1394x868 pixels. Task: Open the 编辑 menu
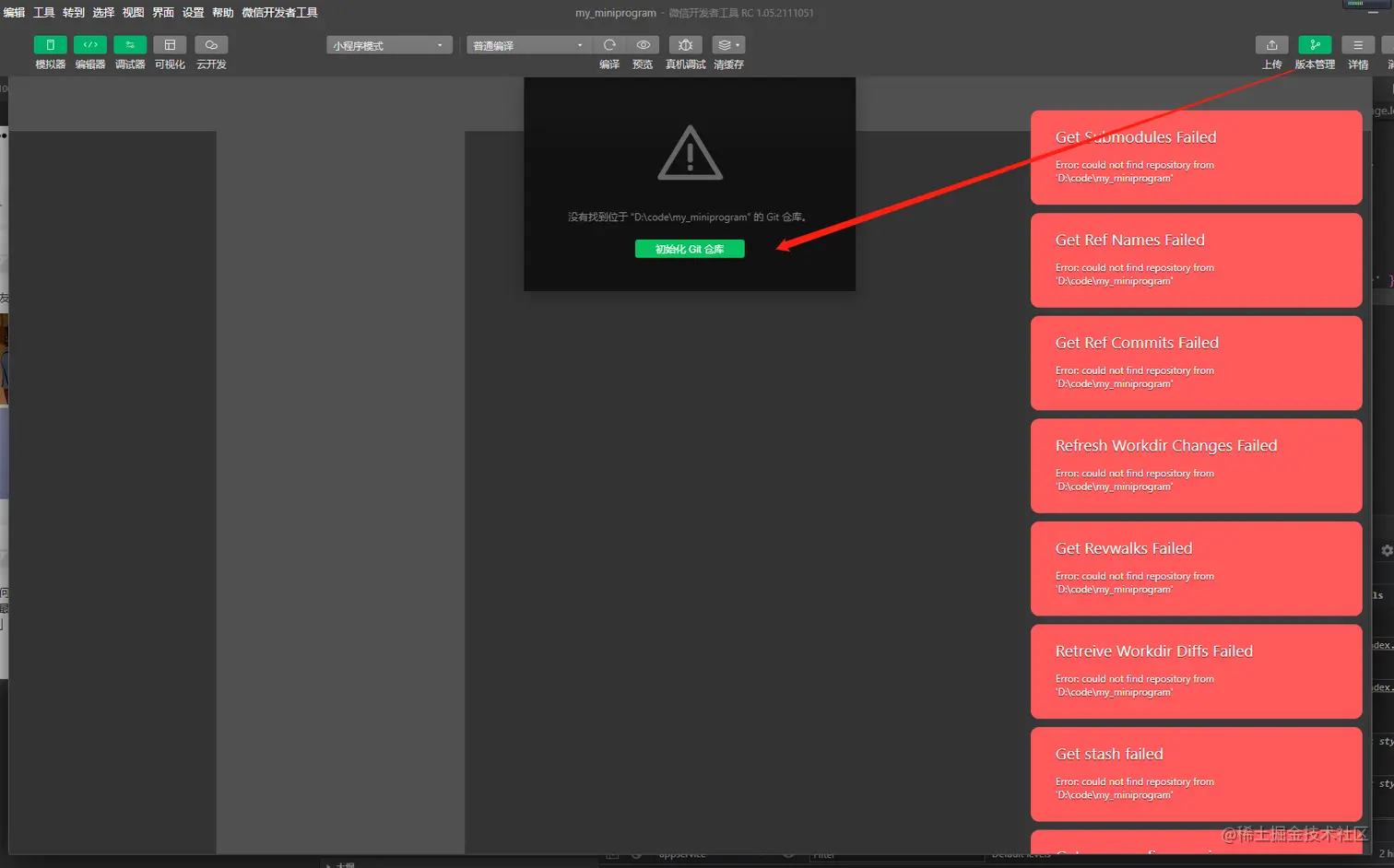pyautogui.click(x=14, y=13)
